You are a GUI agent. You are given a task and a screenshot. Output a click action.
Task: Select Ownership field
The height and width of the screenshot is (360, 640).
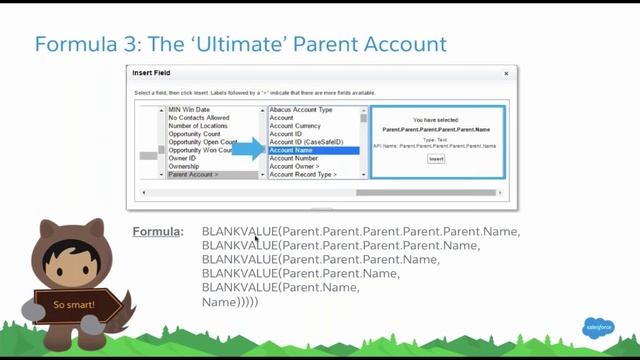coord(184,167)
